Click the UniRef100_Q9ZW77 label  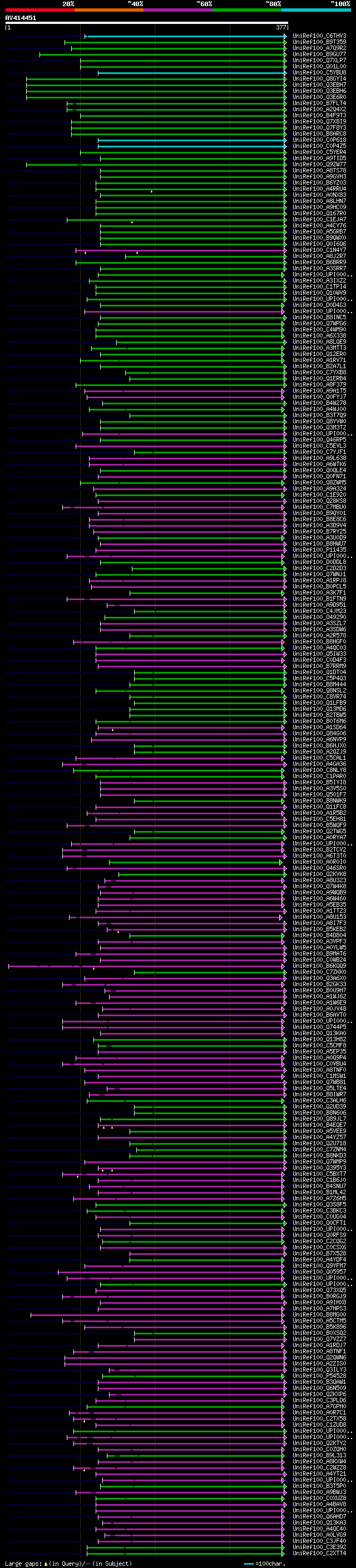(x=319, y=164)
